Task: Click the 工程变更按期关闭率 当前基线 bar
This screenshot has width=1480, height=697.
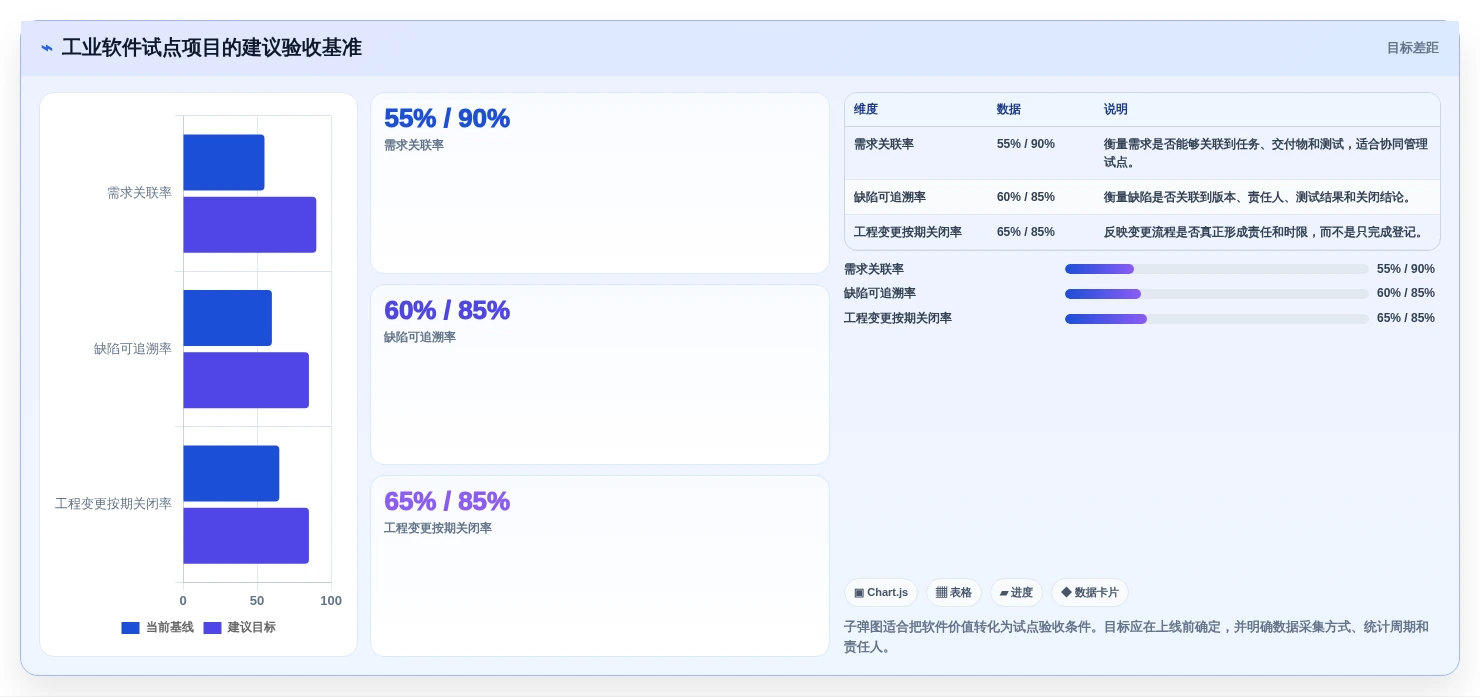Action: click(231, 473)
